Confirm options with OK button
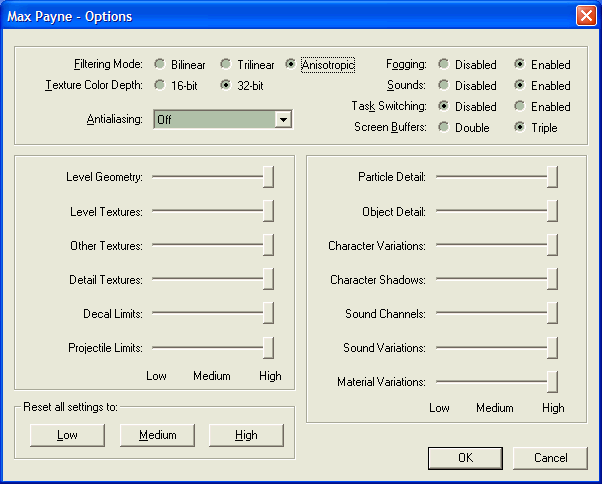This screenshot has width=602, height=484. tap(465, 458)
